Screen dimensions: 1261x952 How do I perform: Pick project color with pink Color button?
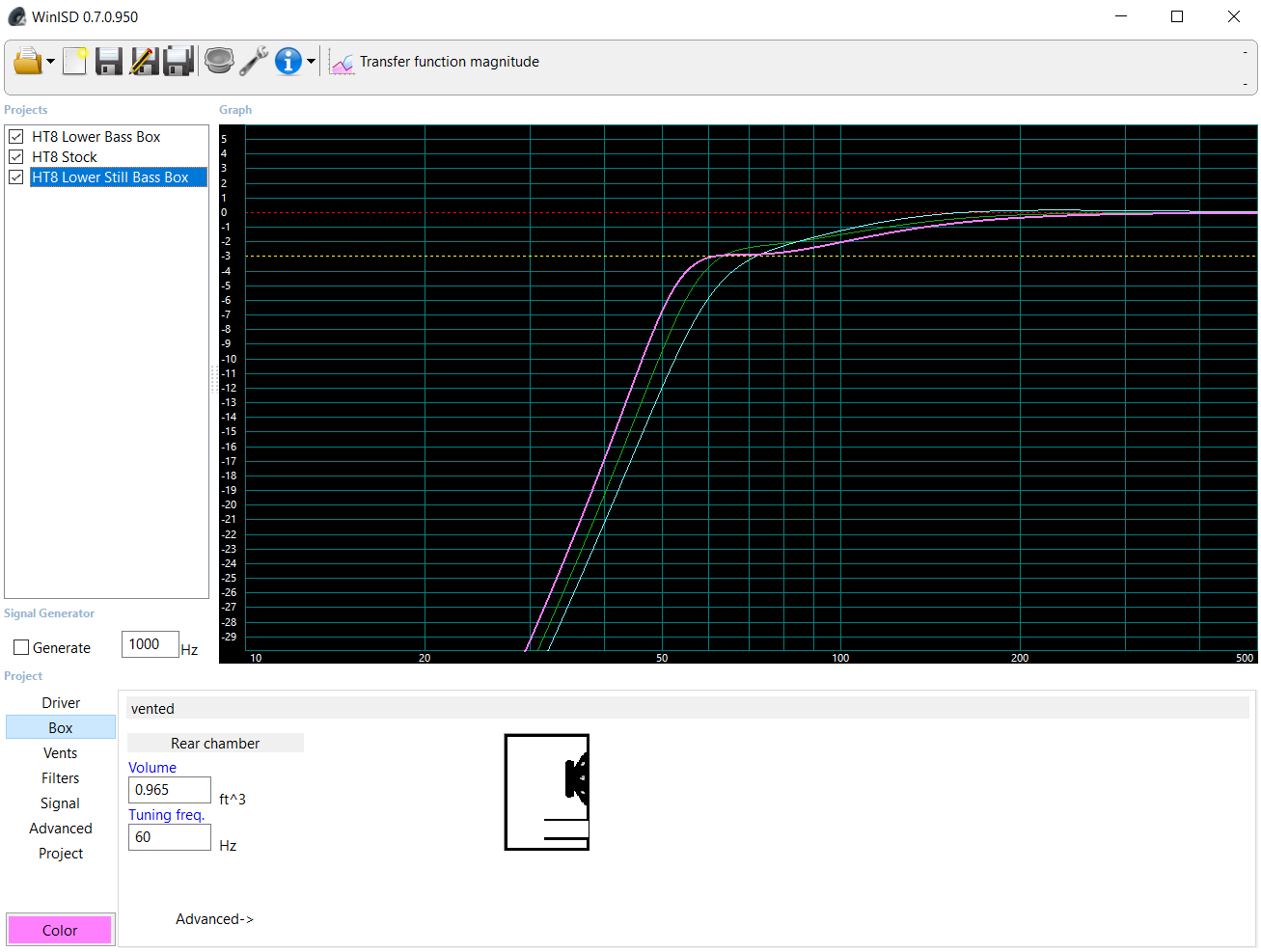pyautogui.click(x=60, y=931)
